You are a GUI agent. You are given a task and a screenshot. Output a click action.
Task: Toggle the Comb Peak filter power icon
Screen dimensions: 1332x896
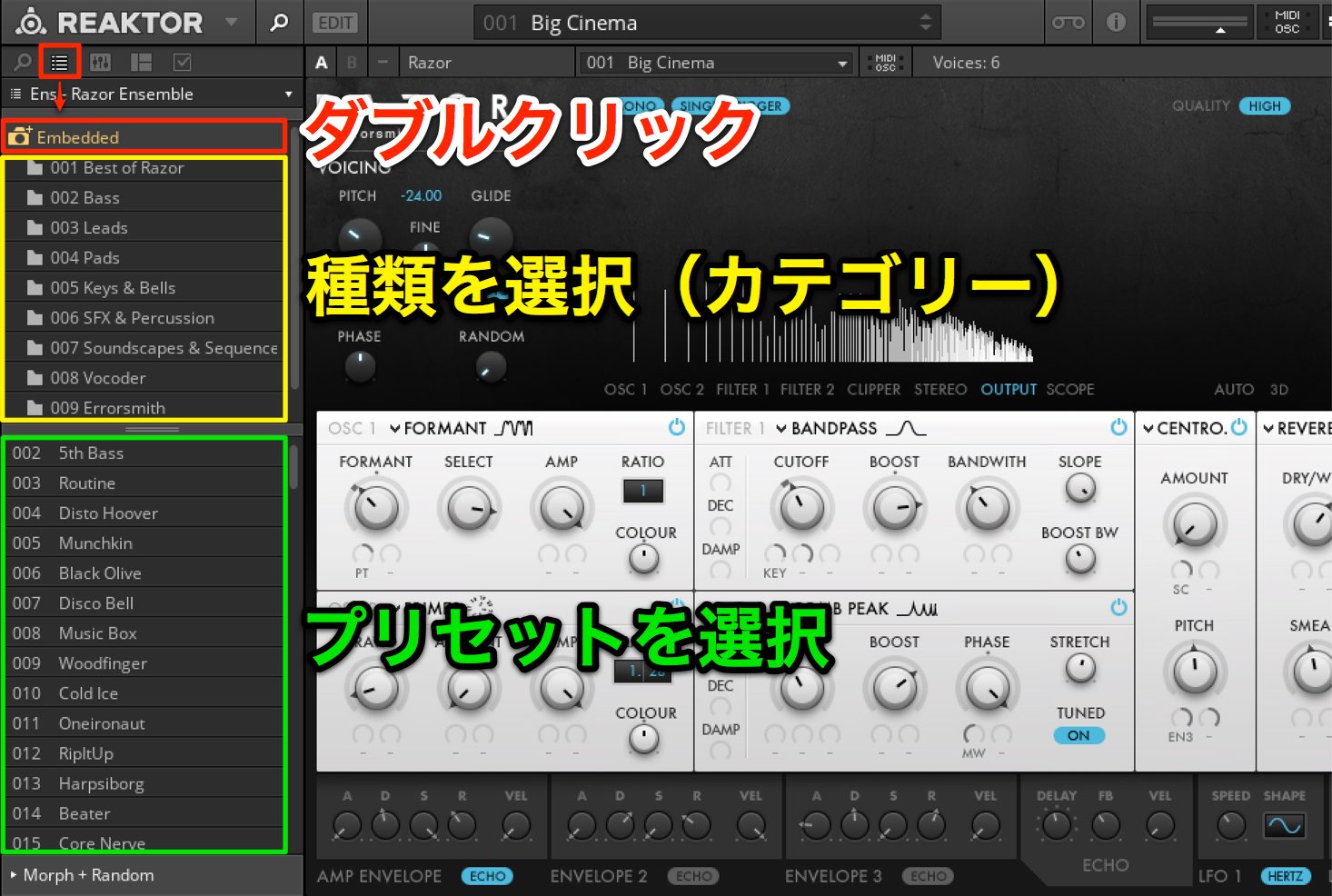click(1118, 607)
